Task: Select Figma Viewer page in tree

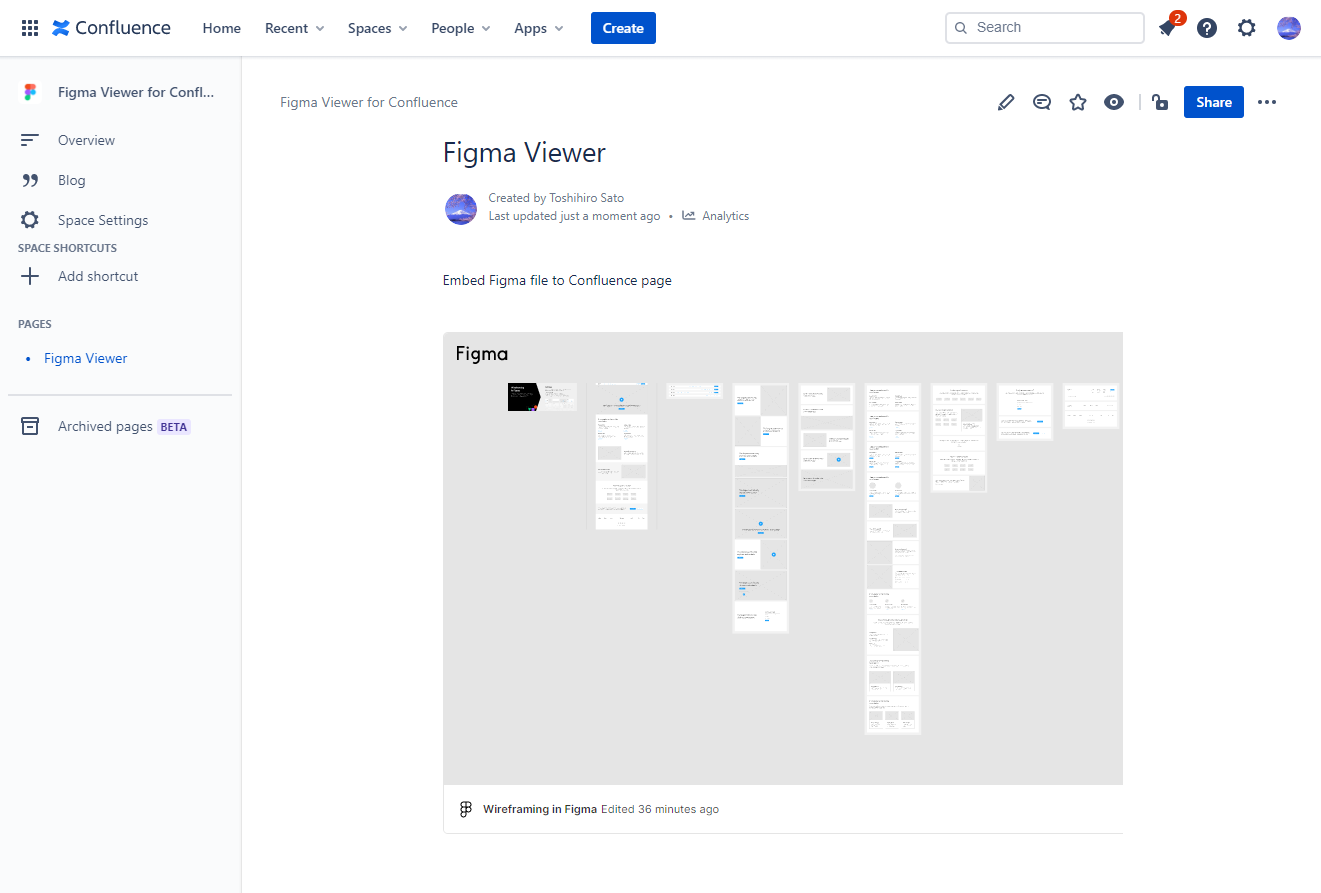Action: click(86, 358)
